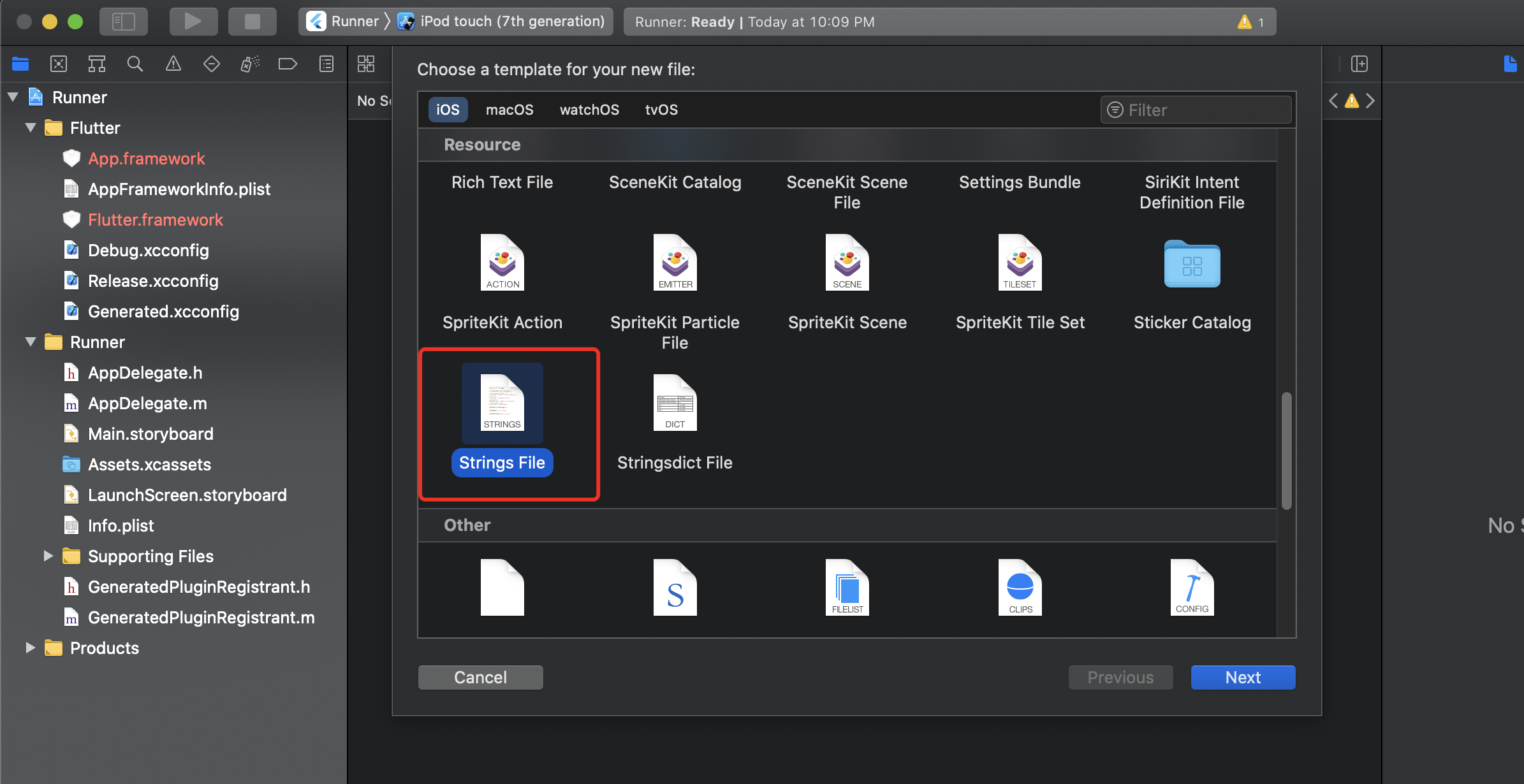This screenshot has height=784, width=1524.
Task: Go to next issue arrow
Action: click(1370, 101)
